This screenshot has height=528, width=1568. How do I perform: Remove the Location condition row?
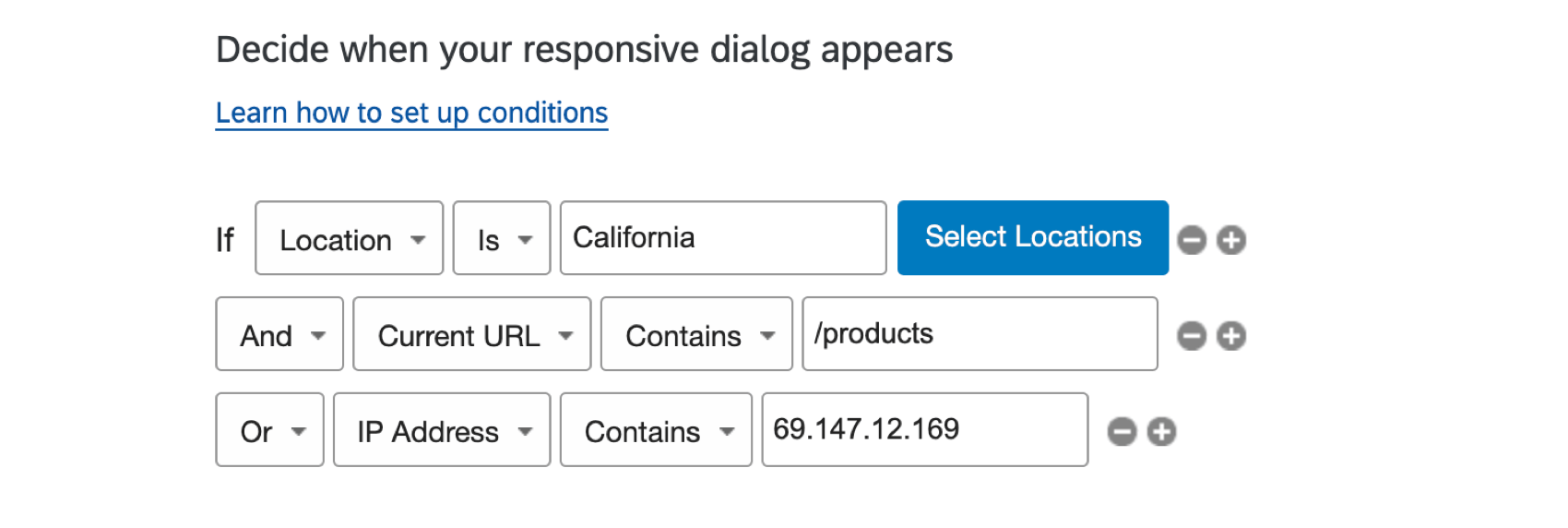1192,240
